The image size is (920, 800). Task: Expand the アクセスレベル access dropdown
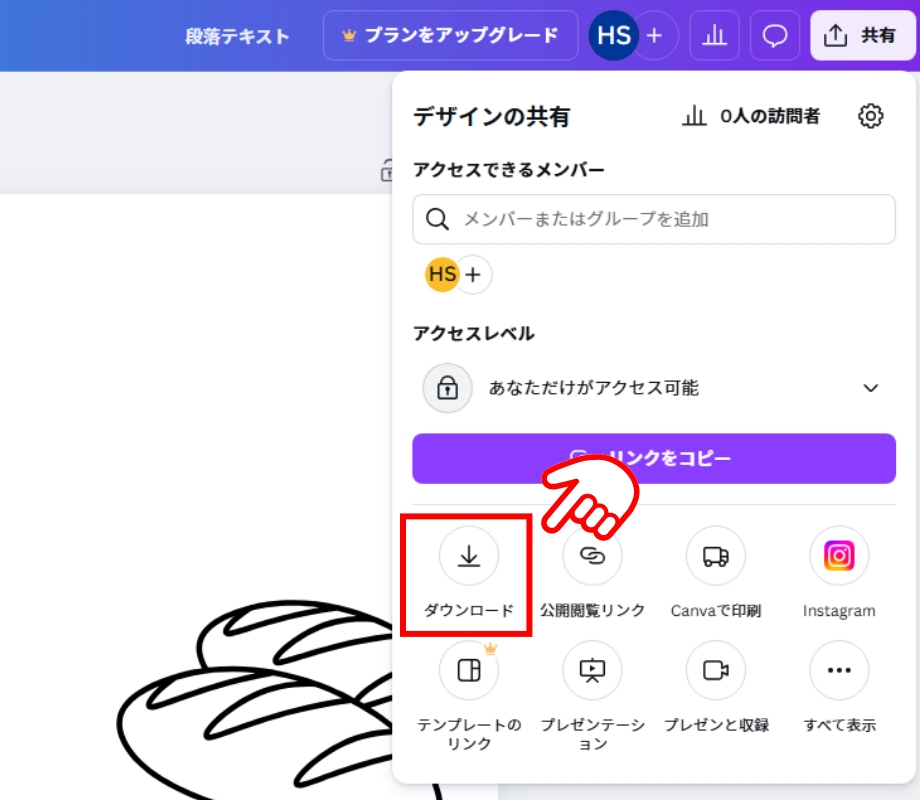pyautogui.click(x=869, y=388)
